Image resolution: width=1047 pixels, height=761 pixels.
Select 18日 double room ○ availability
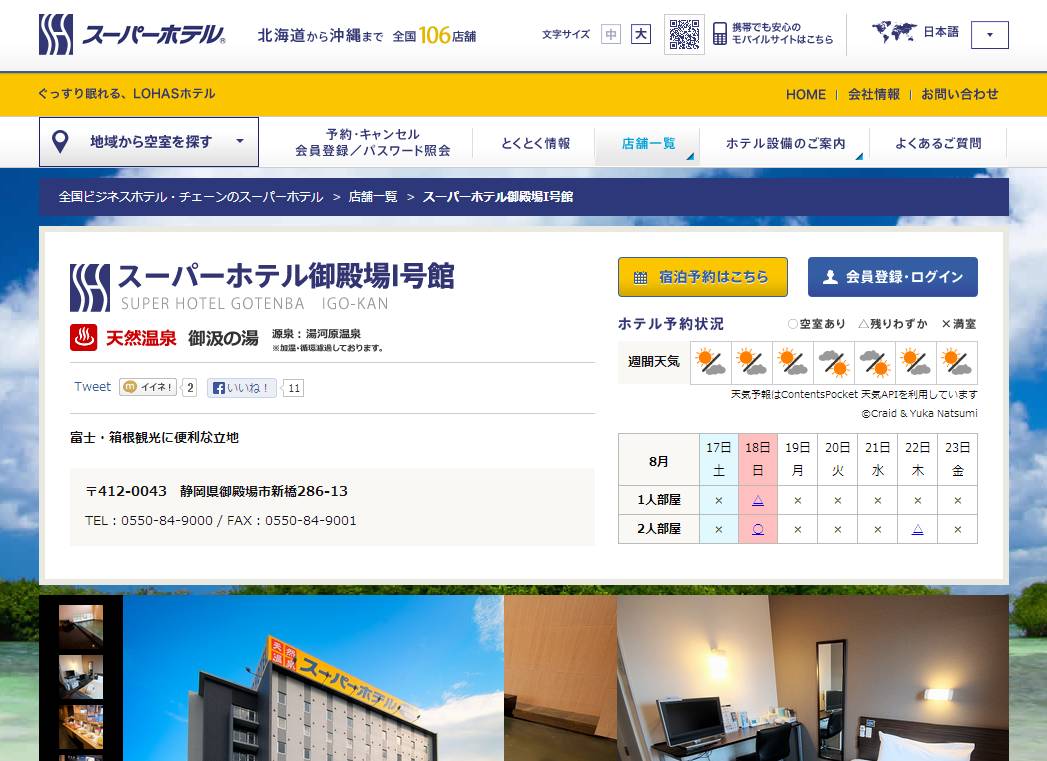pos(758,529)
